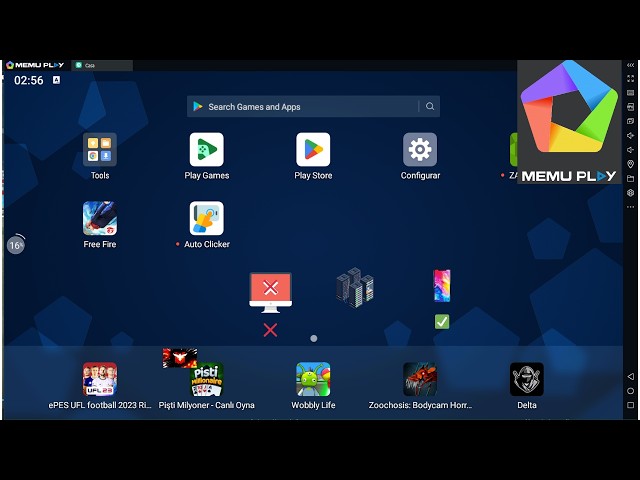
Task: Toggle fullscreen mode in sidebar
Action: click(631, 78)
